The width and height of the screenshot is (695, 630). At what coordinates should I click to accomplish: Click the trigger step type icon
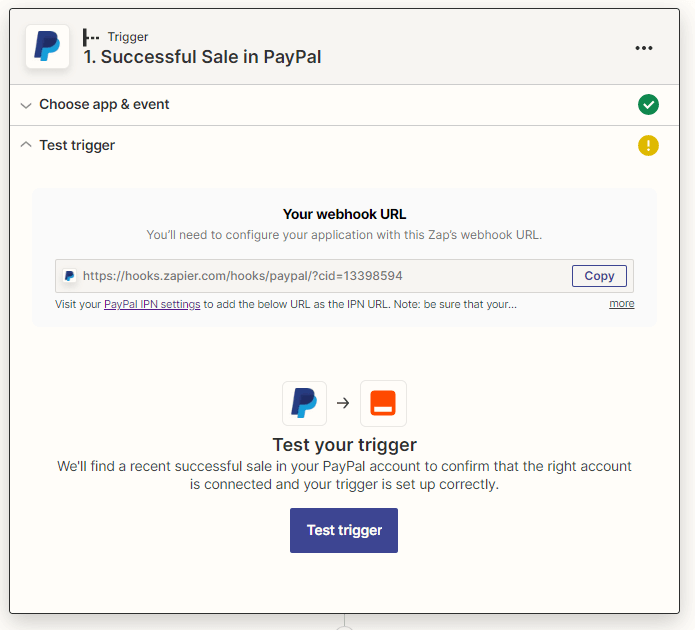coord(91,37)
